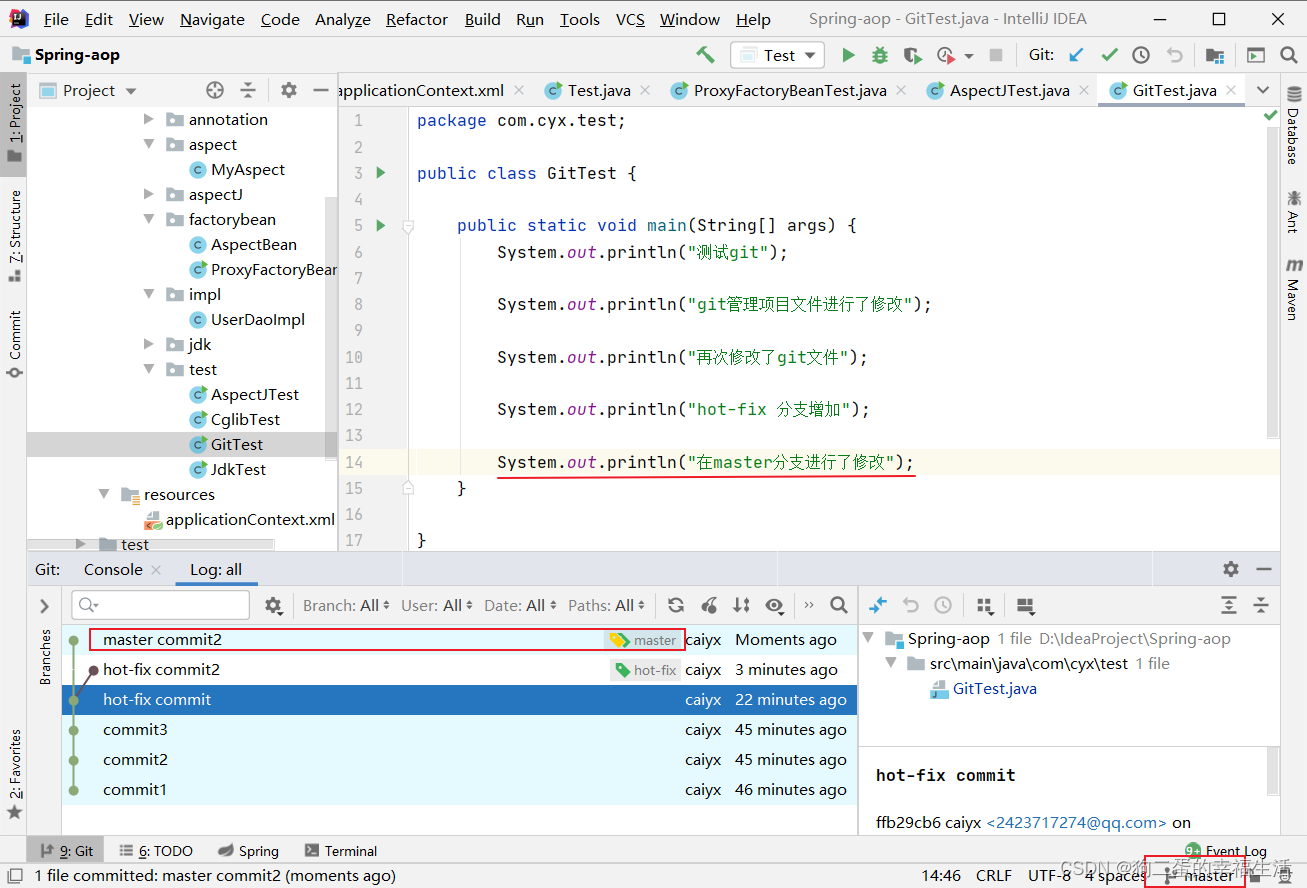Open User filter dropdown

tap(438, 605)
